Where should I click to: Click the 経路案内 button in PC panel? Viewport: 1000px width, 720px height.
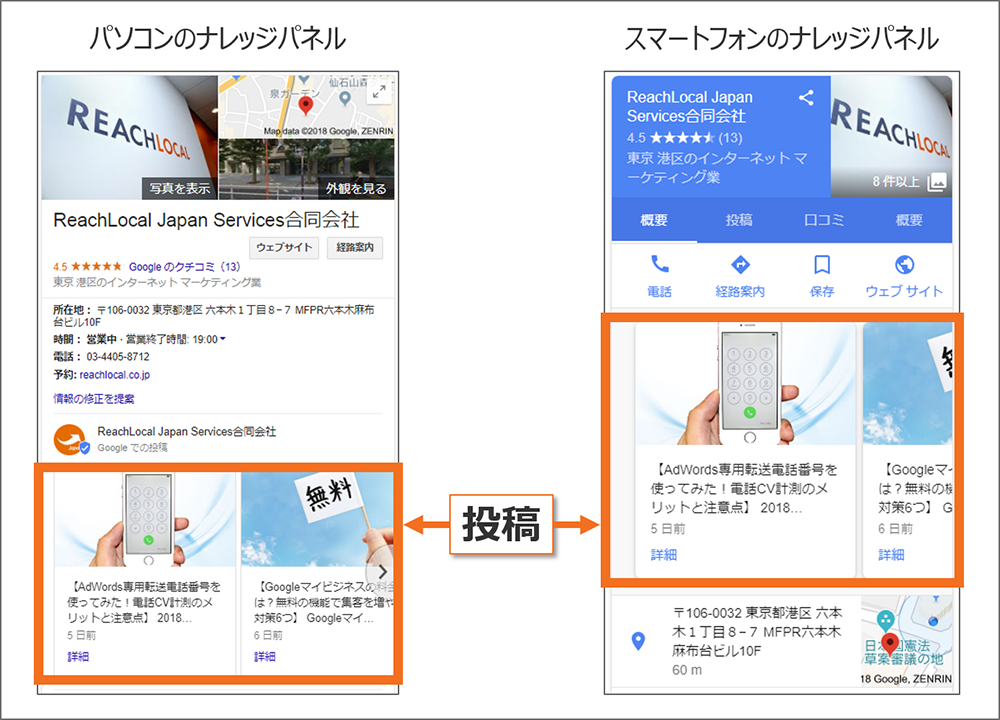355,247
